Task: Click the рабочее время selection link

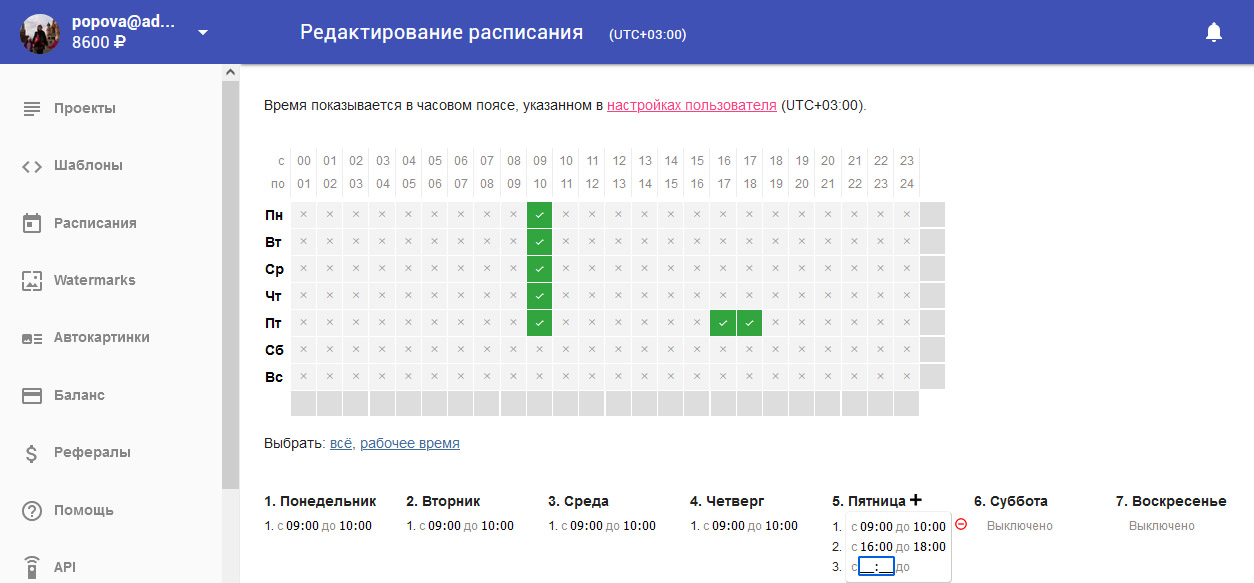Action: click(409, 443)
